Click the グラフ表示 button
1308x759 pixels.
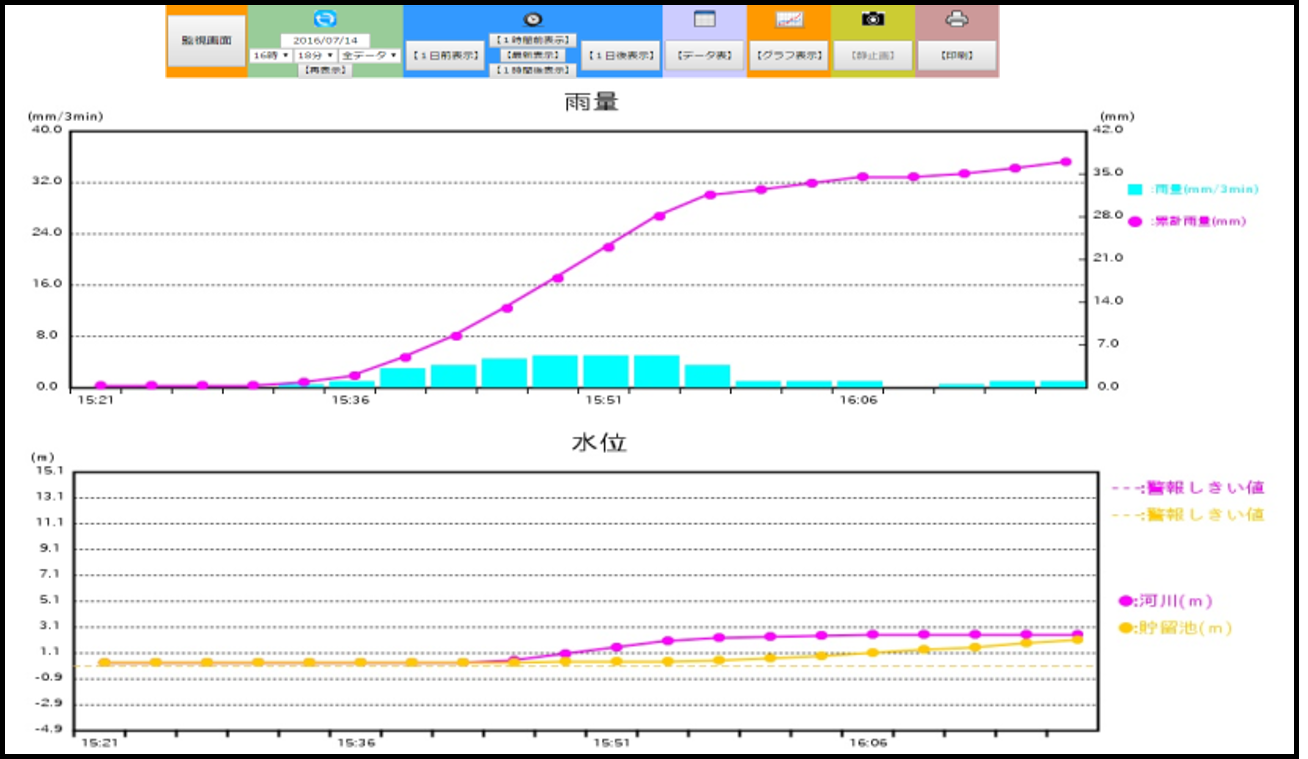(x=789, y=55)
